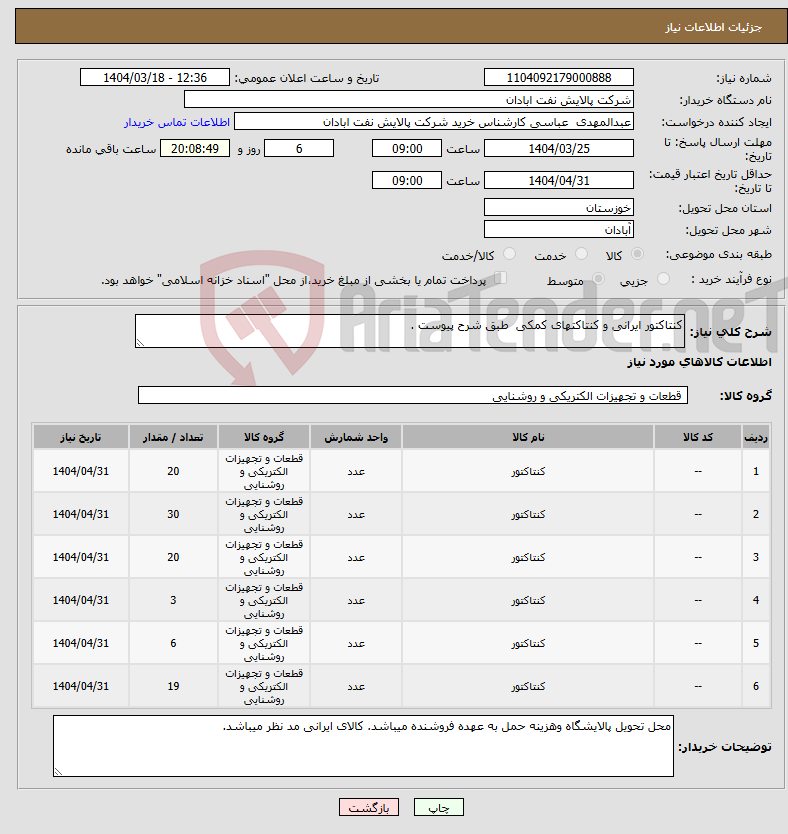Click the response deadline date 1404/03/25 field
The width and height of the screenshot is (788, 834).
coord(559,148)
